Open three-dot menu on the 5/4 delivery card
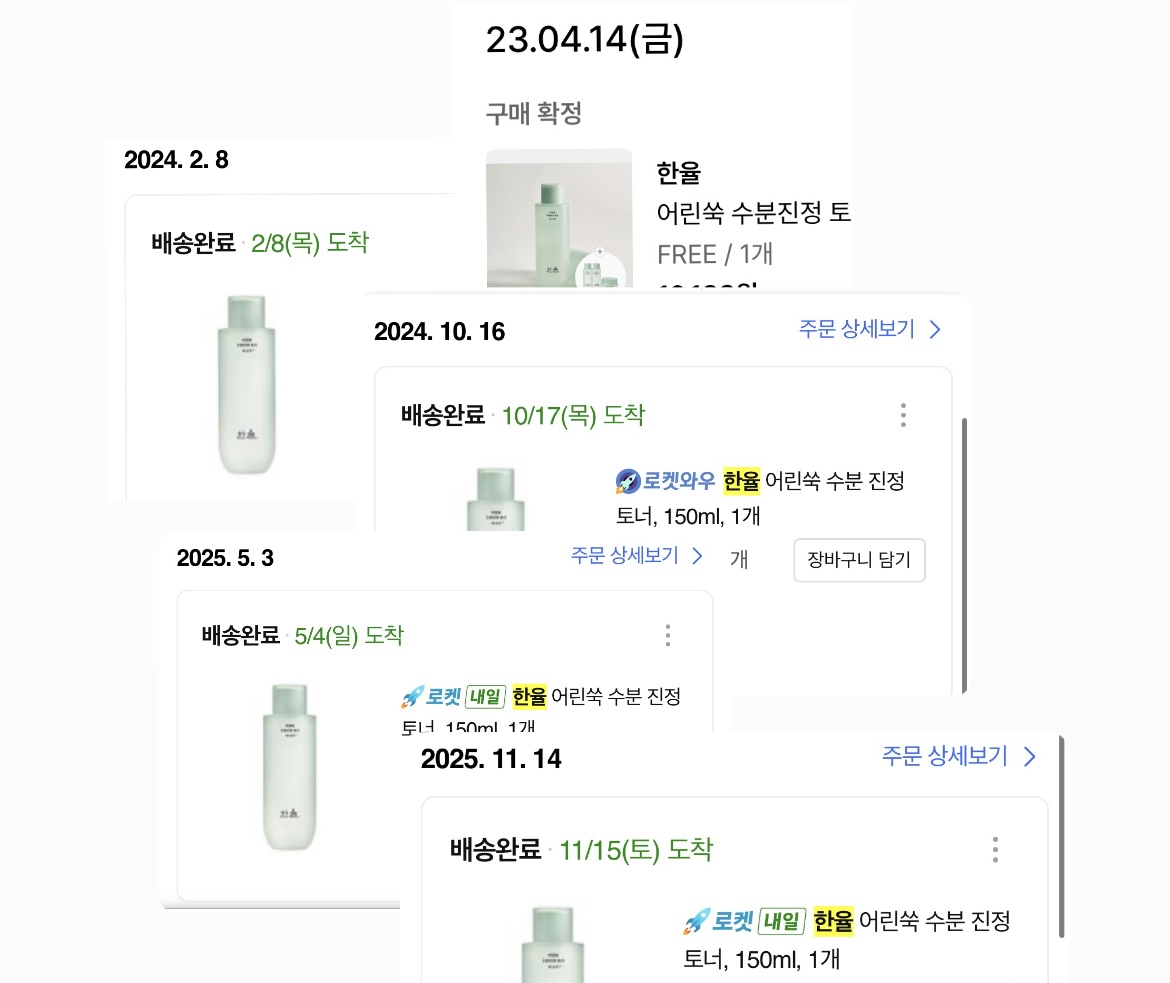The image size is (1170, 983). click(x=668, y=635)
